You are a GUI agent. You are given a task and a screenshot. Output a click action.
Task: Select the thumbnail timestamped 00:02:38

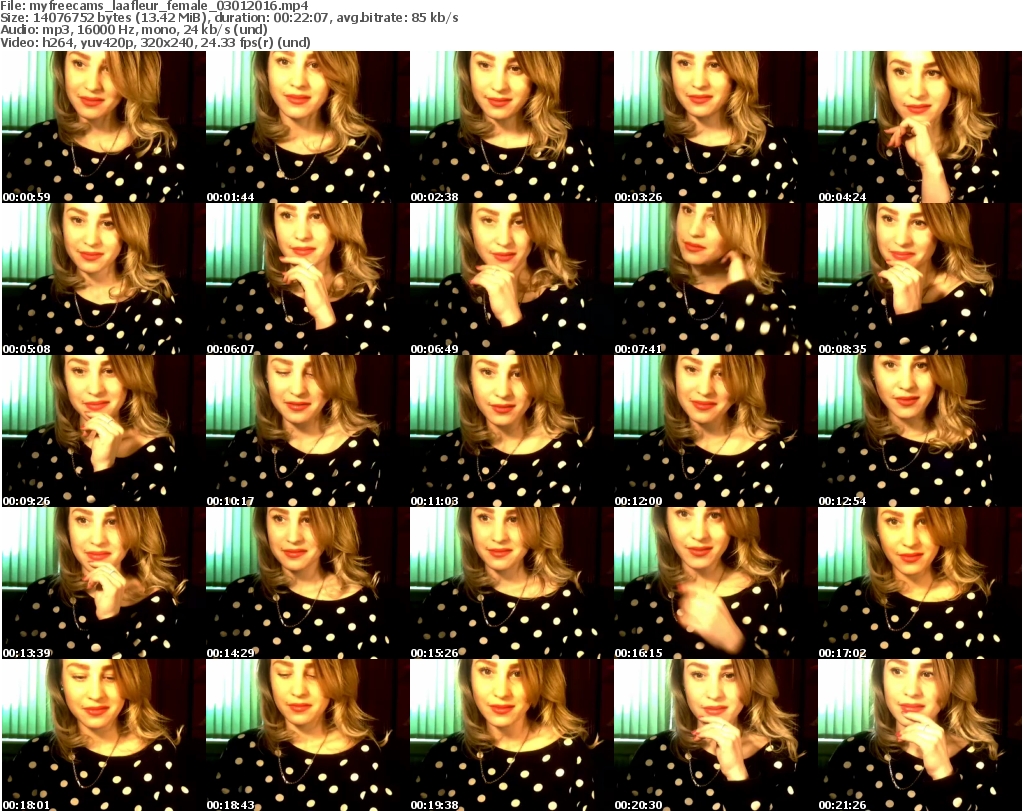tap(512, 127)
